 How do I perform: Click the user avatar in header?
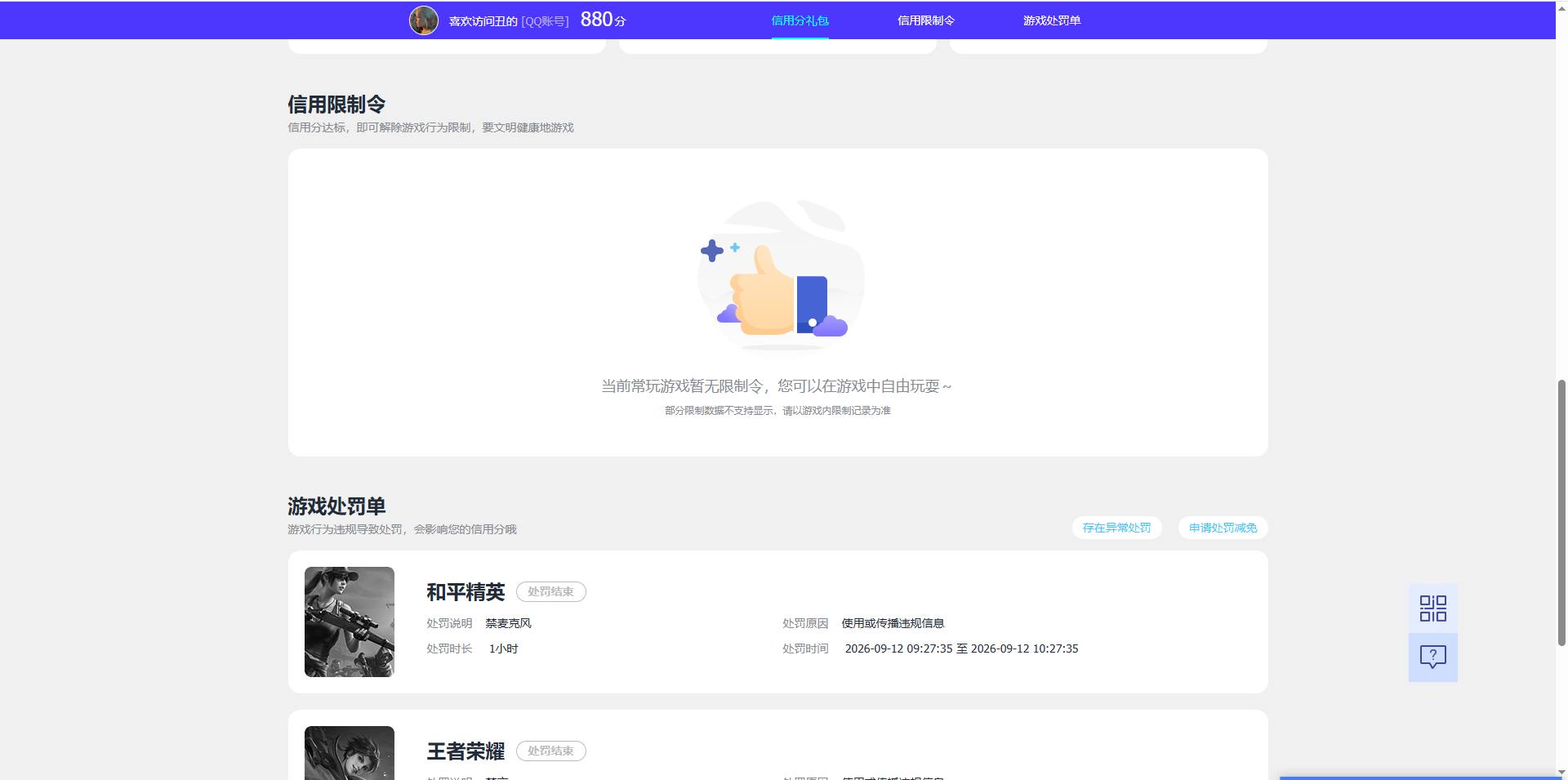point(424,20)
